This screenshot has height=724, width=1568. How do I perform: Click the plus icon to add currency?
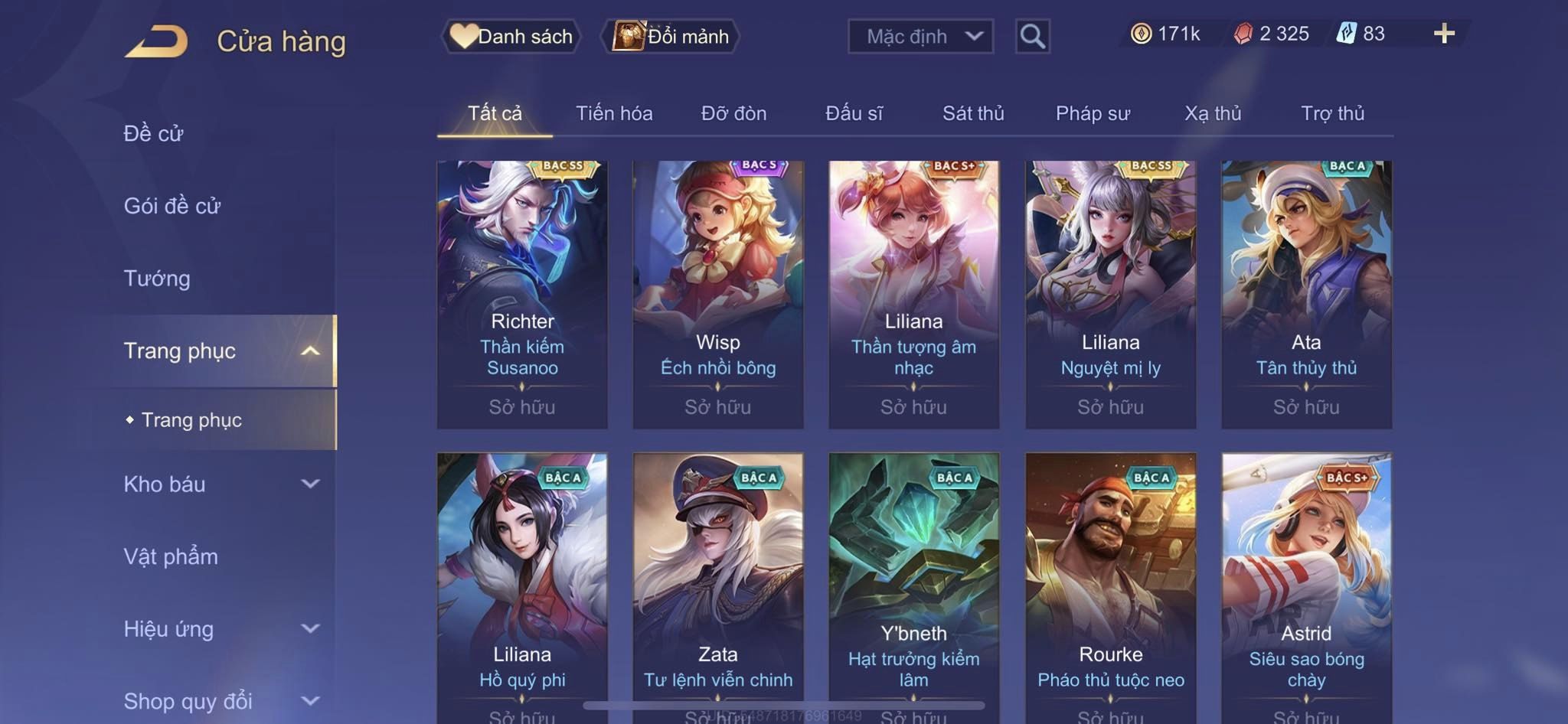[x=1444, y=34]
